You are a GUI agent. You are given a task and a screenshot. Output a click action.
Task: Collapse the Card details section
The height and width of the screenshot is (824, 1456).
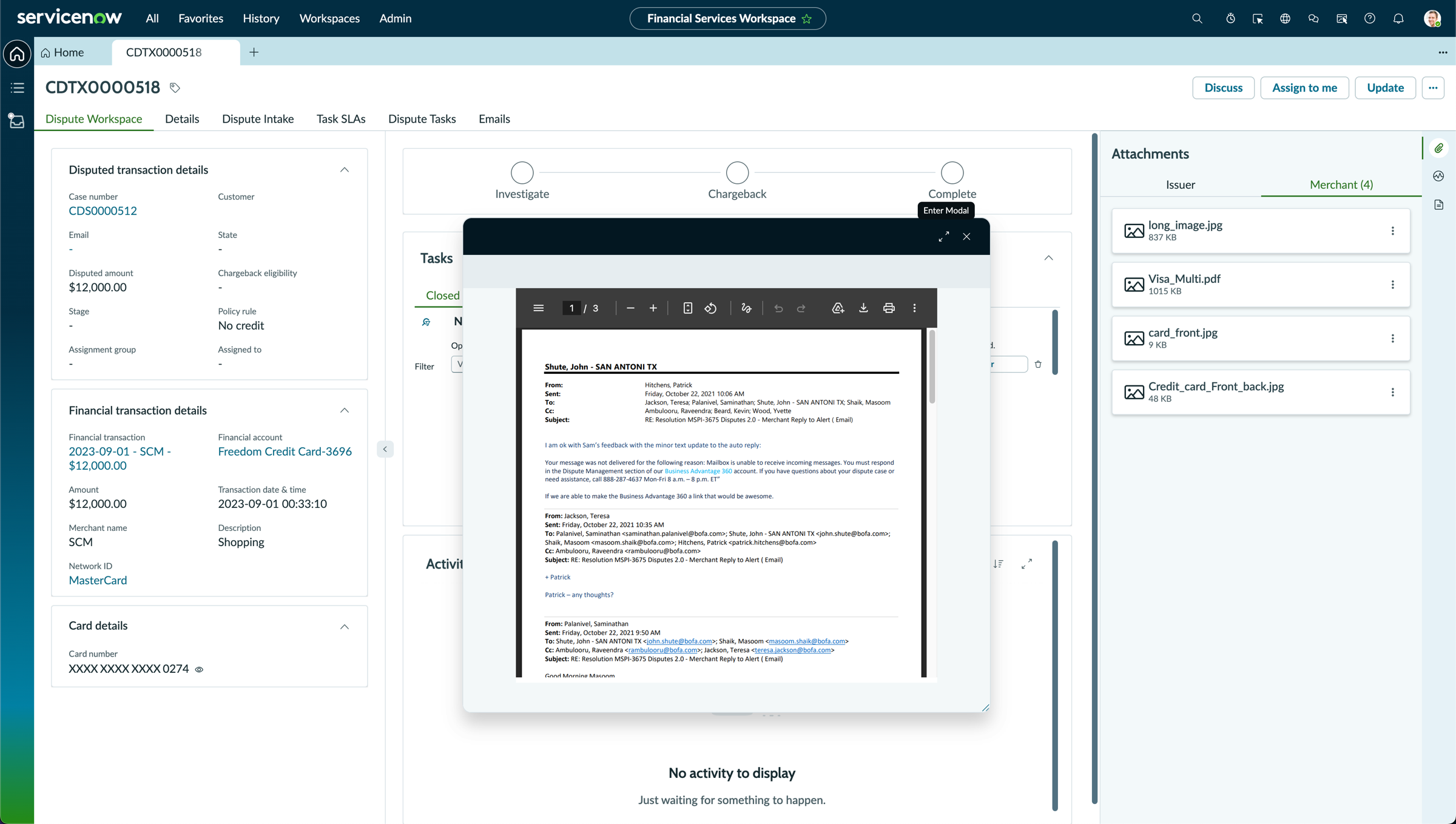pyautogui.click(x=345, y=626)
